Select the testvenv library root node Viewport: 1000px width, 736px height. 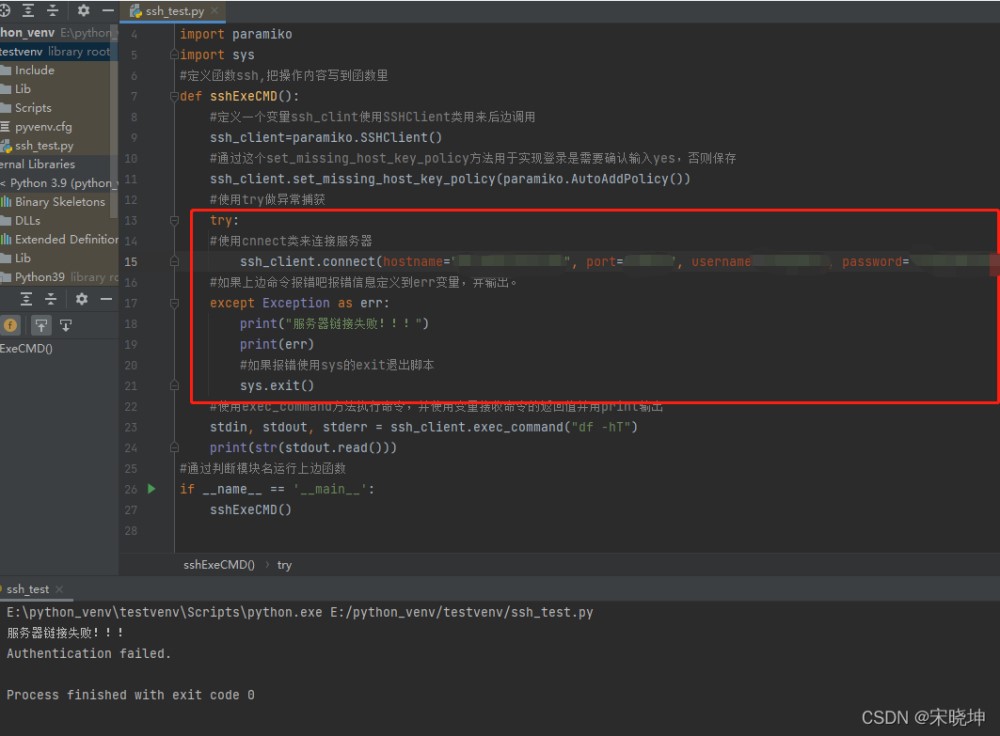[59, 51]
